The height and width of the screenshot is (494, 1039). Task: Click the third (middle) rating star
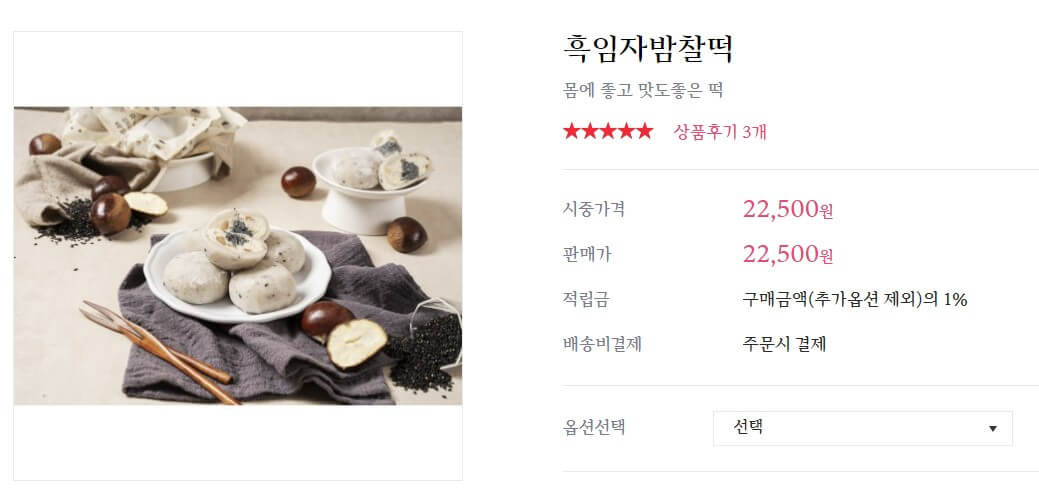[608, 131]
